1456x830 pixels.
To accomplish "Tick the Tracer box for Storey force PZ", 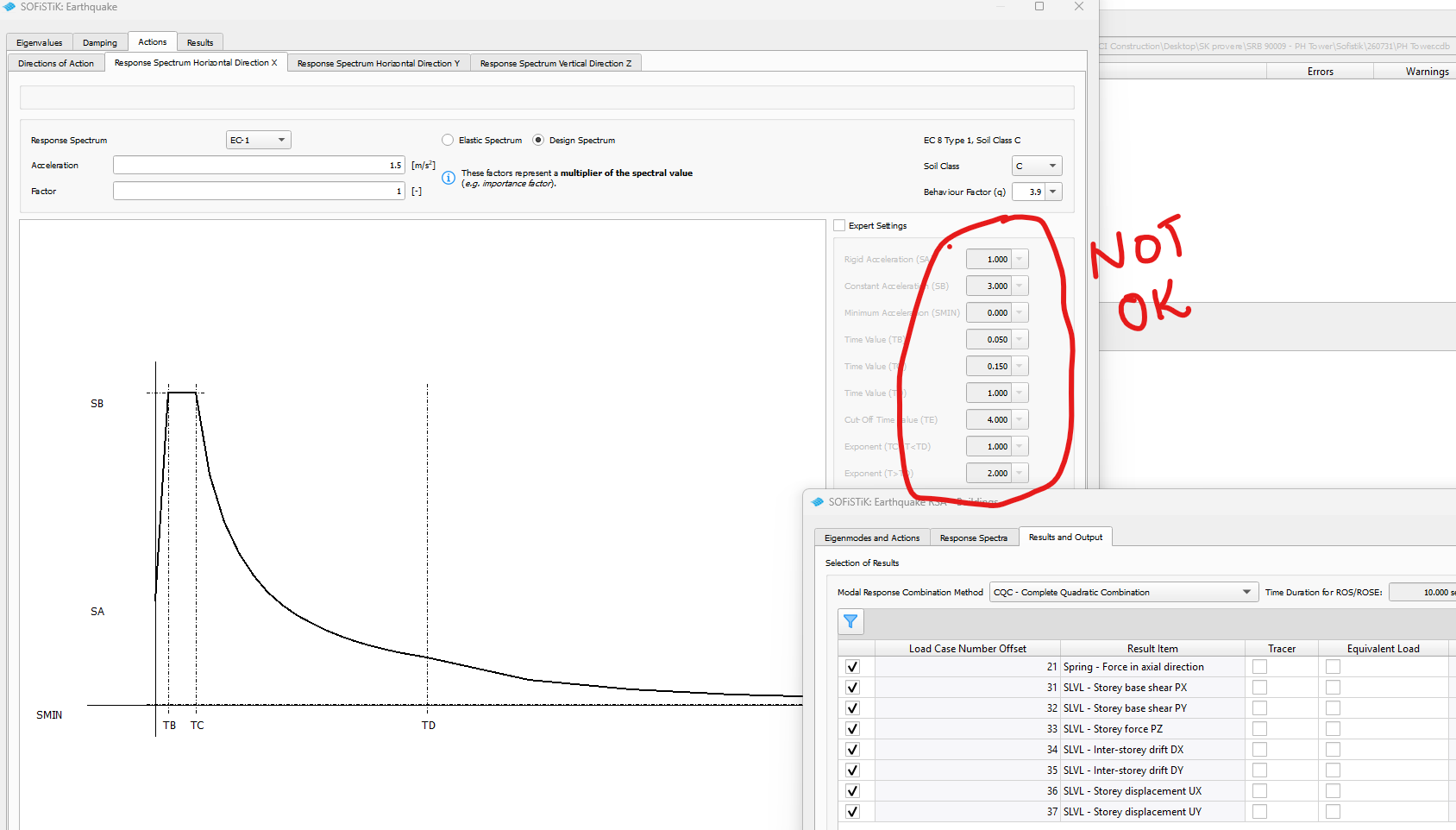I will tap(1259, 729).
